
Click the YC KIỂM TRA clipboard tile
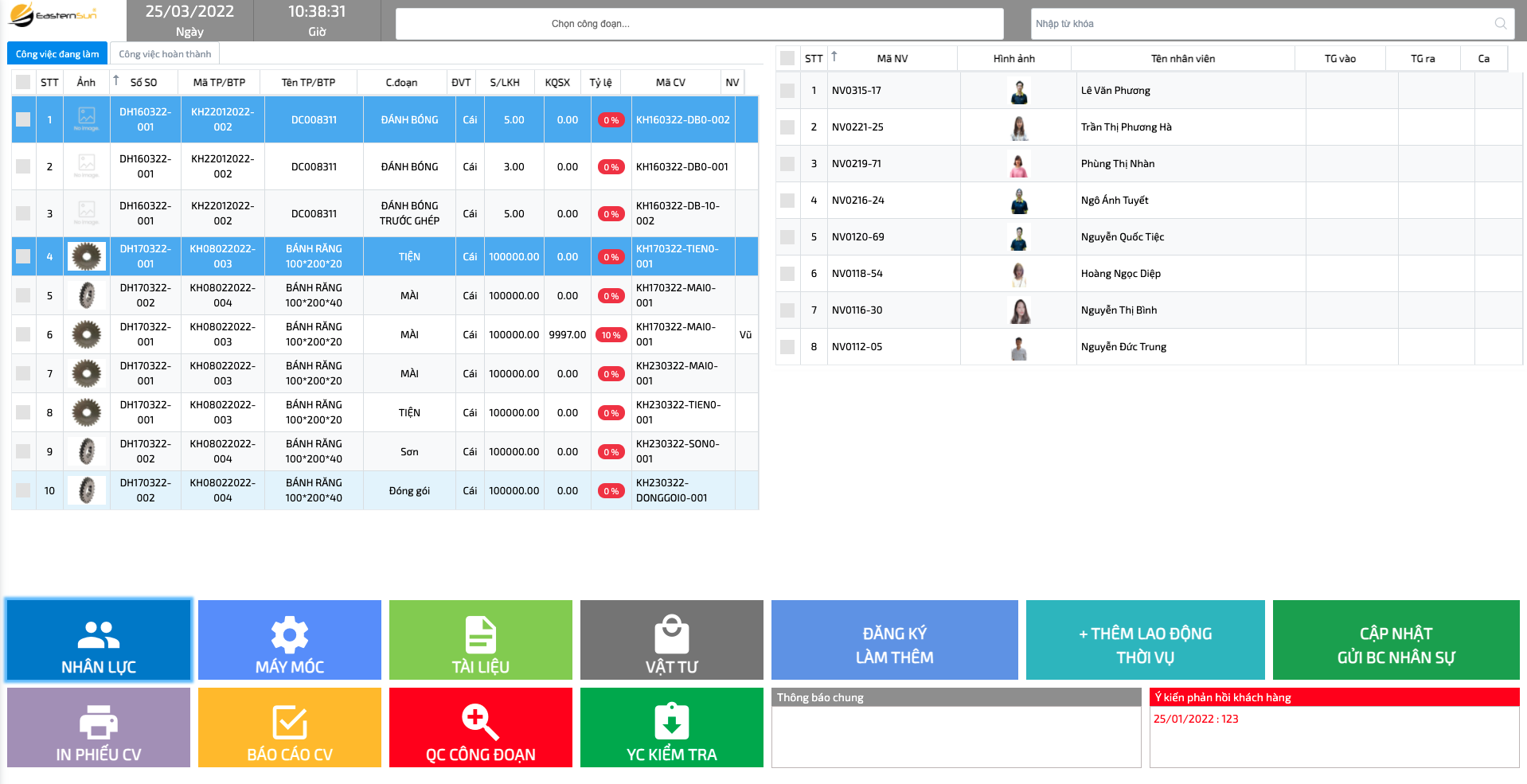click(x=671, y=728)
